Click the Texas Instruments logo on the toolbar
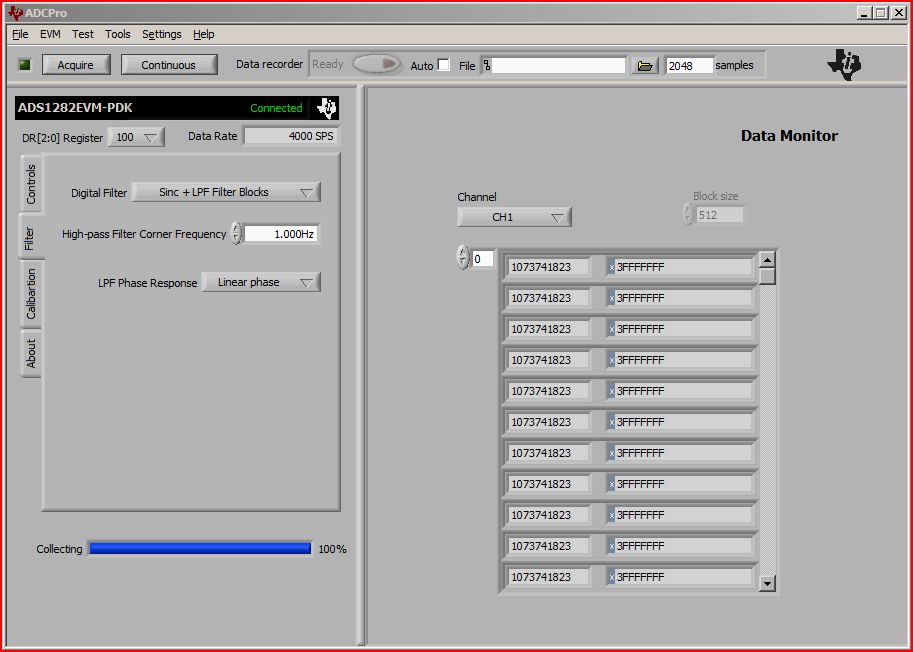The width and height of the screenshot is (913, 652). point(845,63)
